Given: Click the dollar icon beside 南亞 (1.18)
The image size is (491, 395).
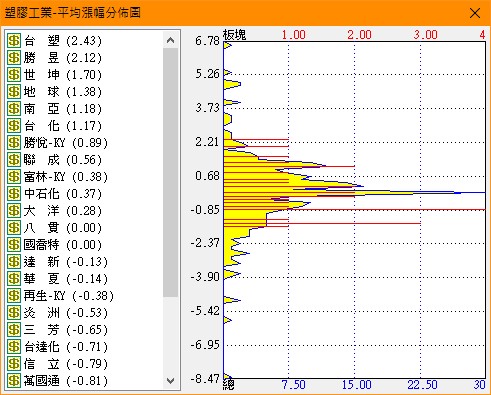Looking at the screenshot, I should (x=14, y=109).
